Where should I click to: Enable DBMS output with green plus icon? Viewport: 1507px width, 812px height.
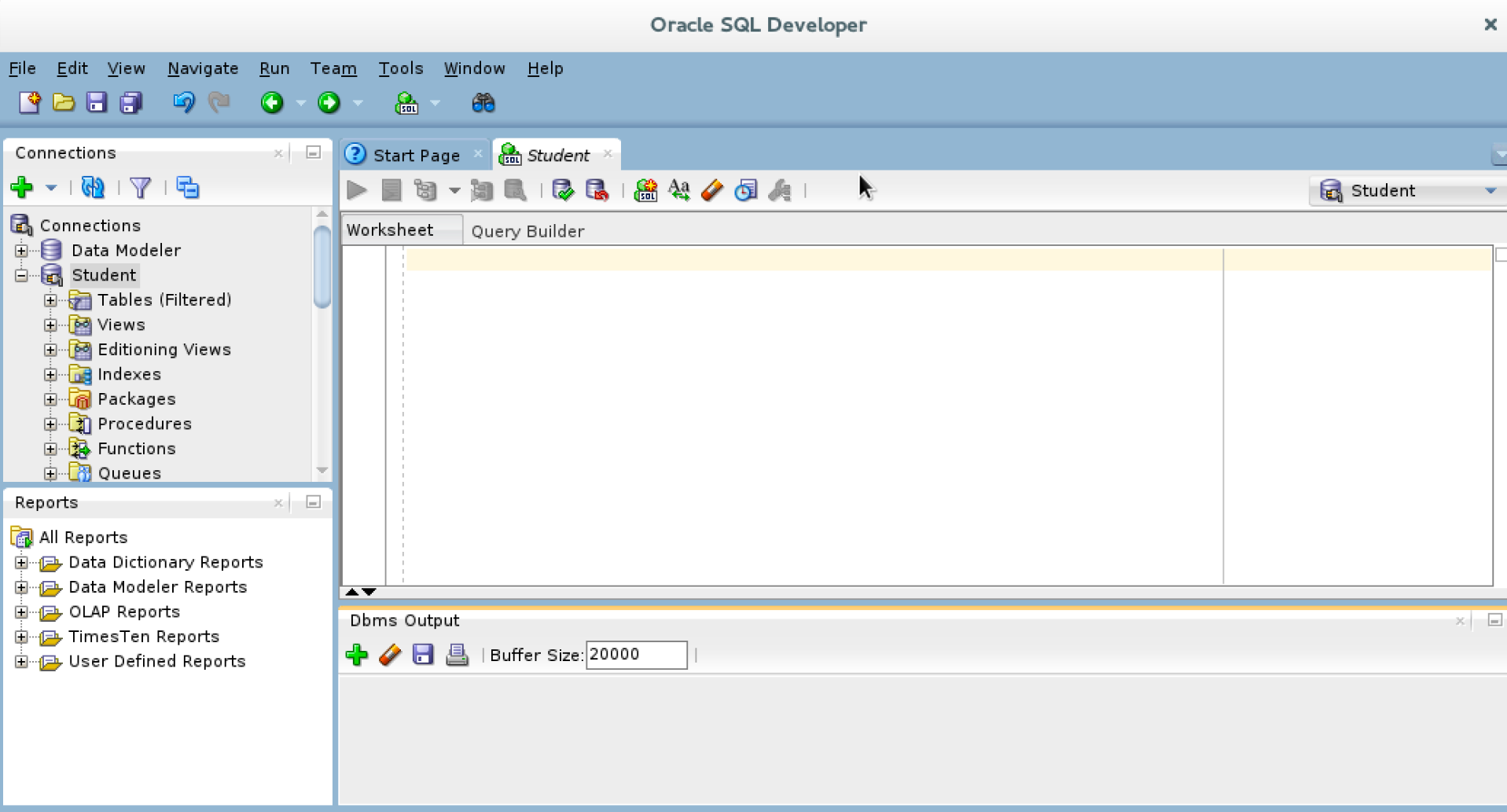[x=357, y=655]
